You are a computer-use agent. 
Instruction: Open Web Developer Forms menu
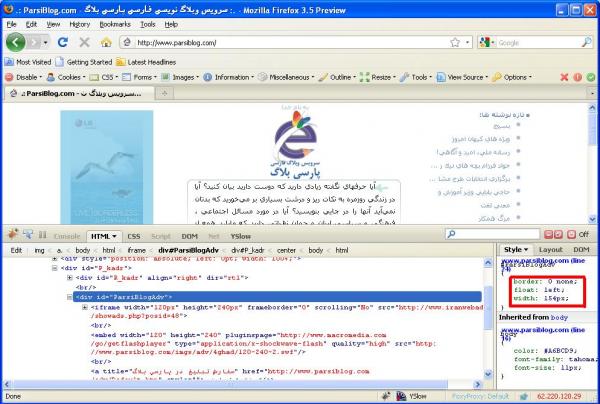pyautogui.click(x=139, y=77)
